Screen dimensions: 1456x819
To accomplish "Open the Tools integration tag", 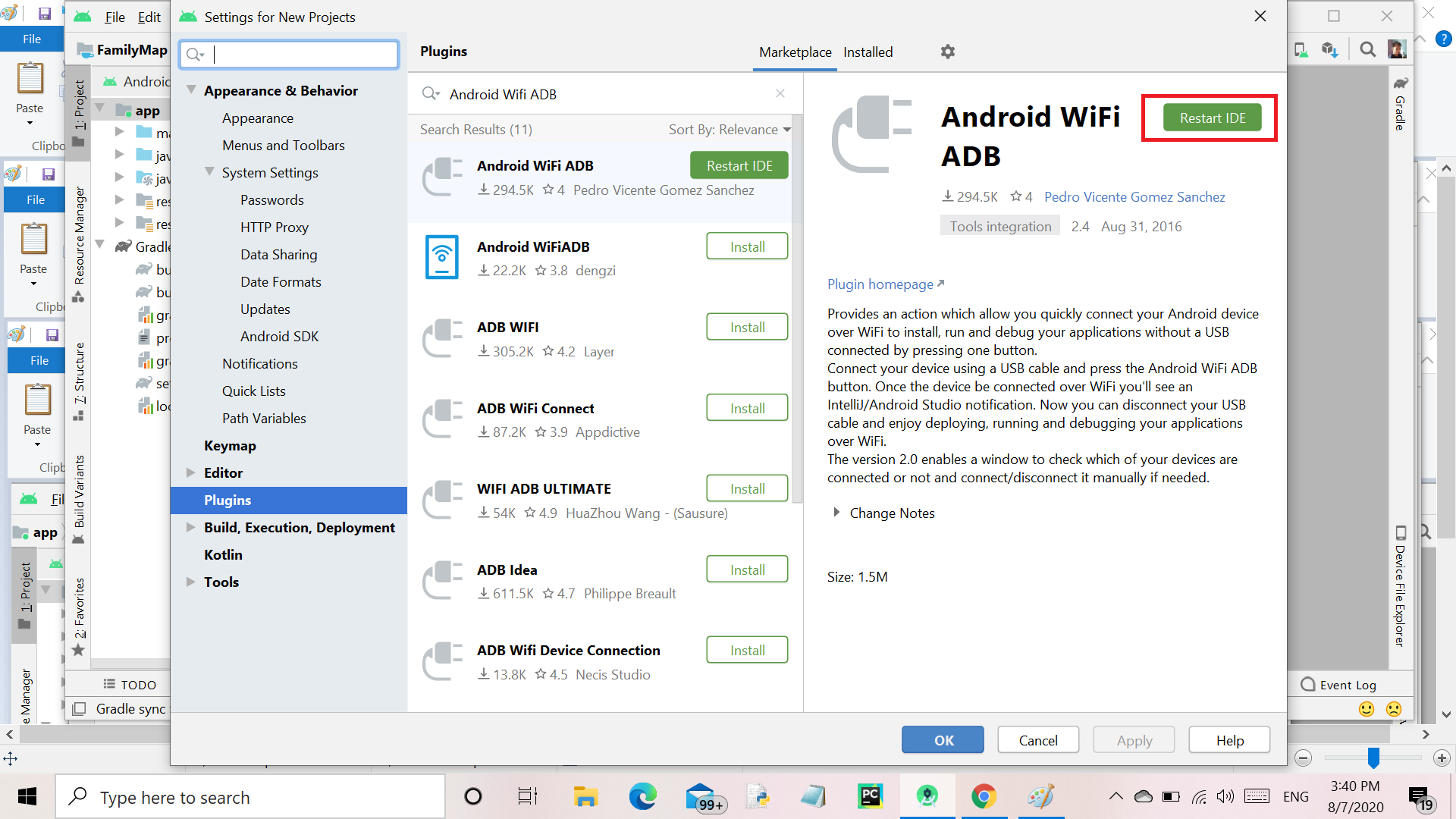I will 999,226.
